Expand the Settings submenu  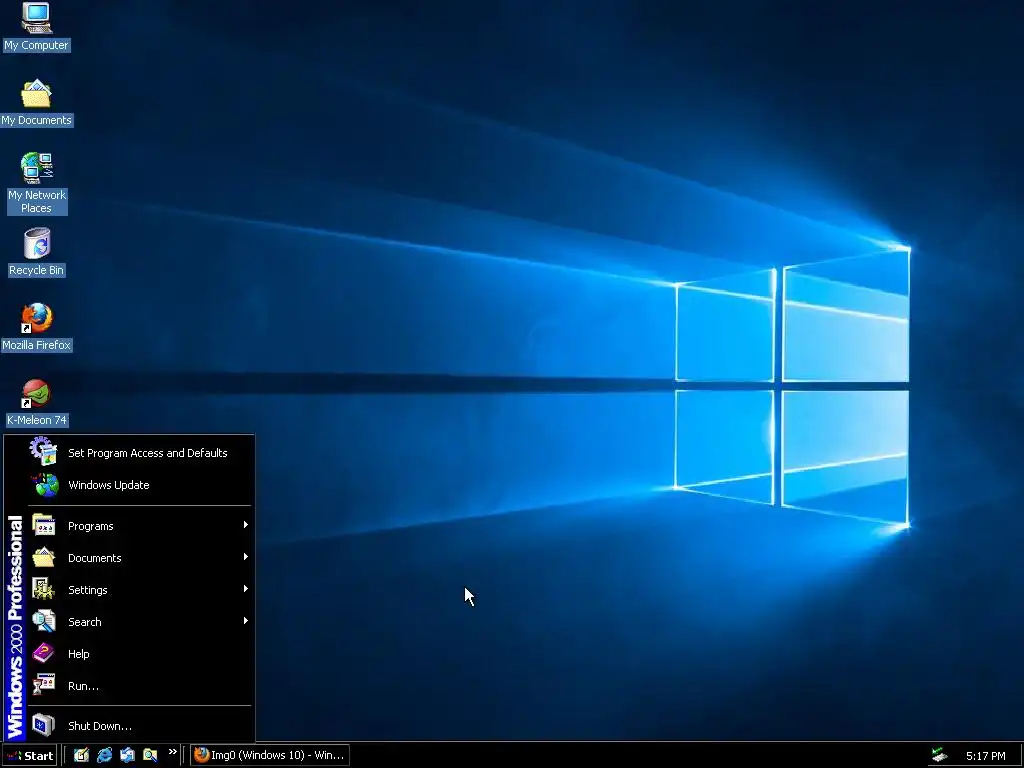click(140, 590)
